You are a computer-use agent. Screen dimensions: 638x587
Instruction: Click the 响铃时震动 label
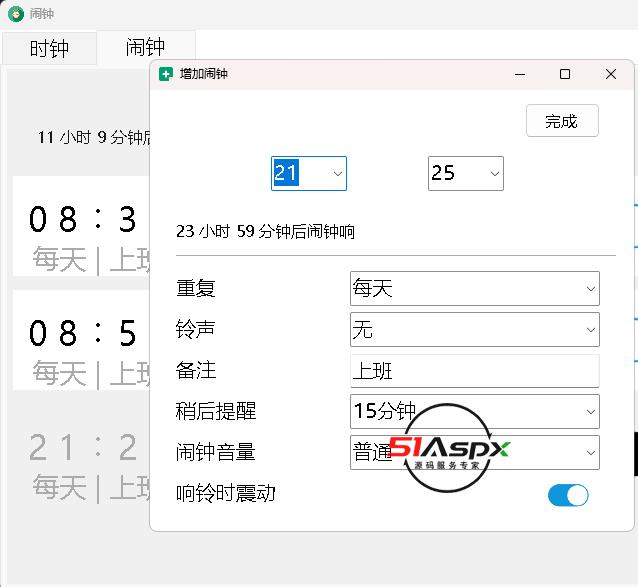(226, 493)
